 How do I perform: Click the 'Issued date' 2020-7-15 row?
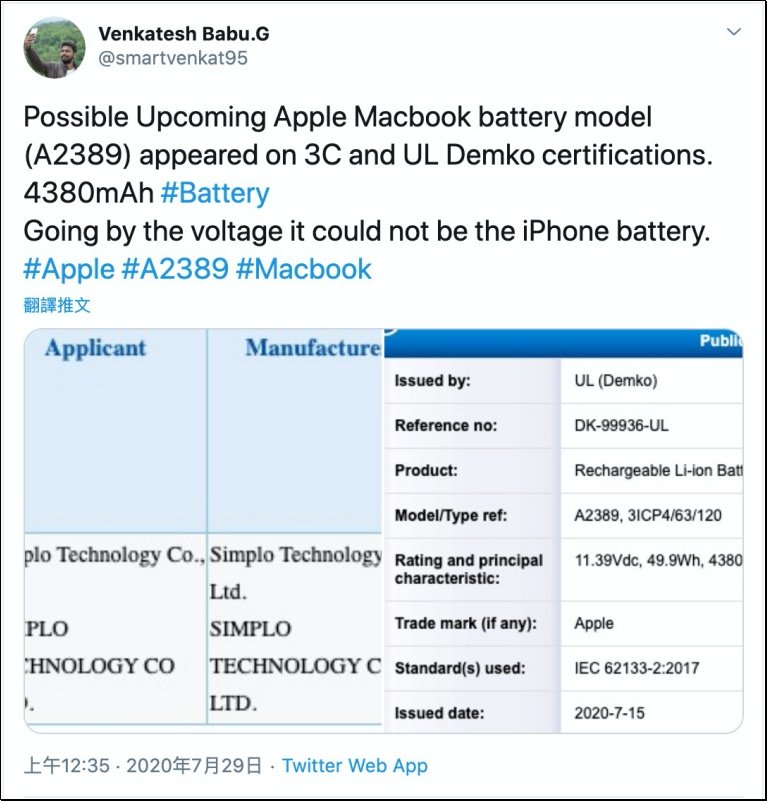(565, 713)
